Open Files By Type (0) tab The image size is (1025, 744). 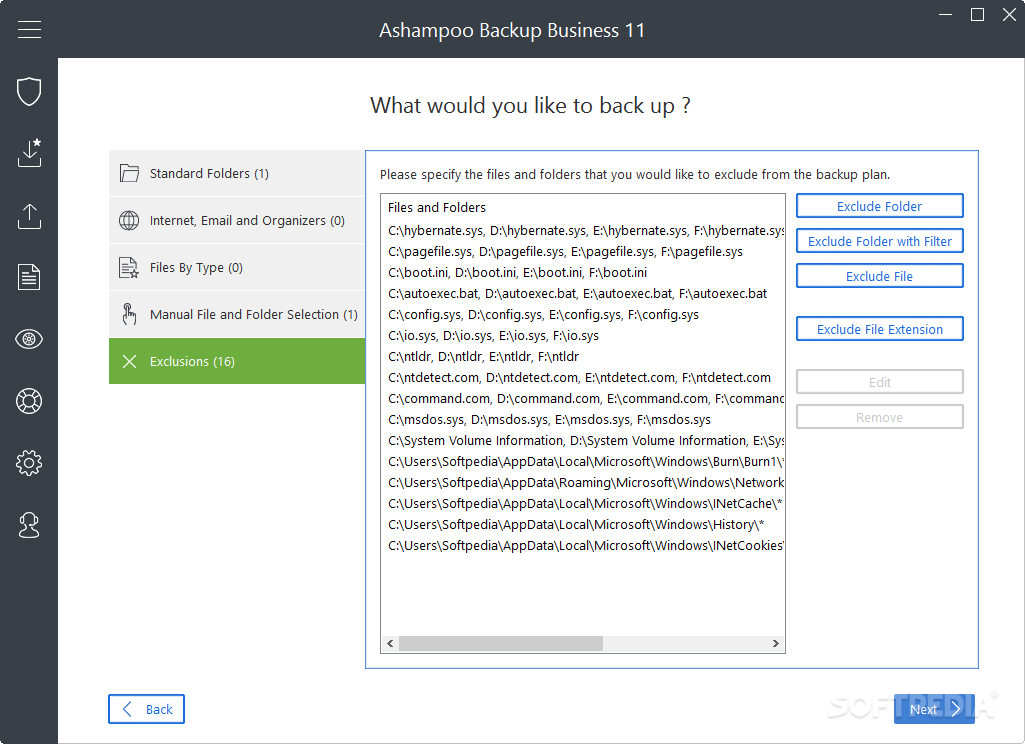(237, 267)
